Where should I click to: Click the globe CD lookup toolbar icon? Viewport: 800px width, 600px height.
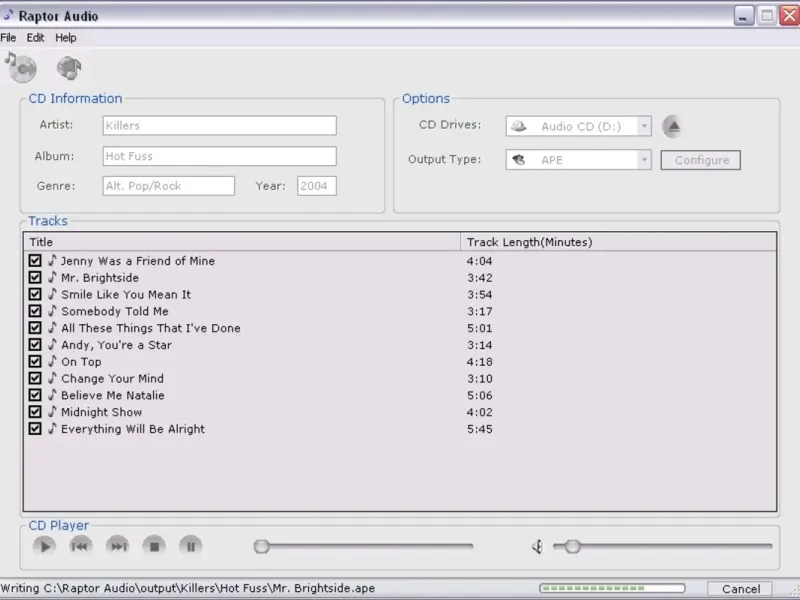(x=69, y=67)
